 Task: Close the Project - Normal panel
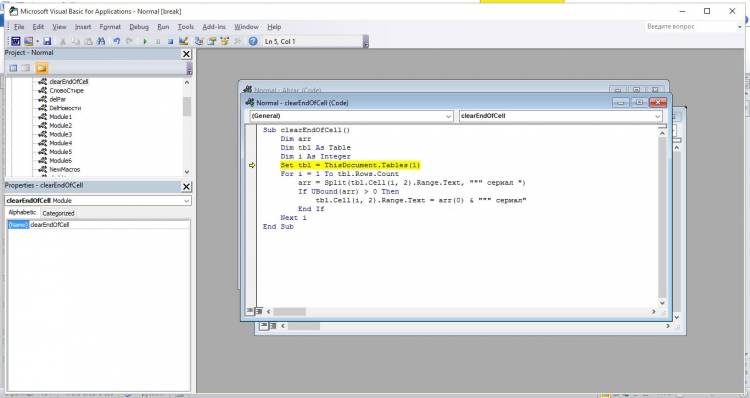pos(187,54)
